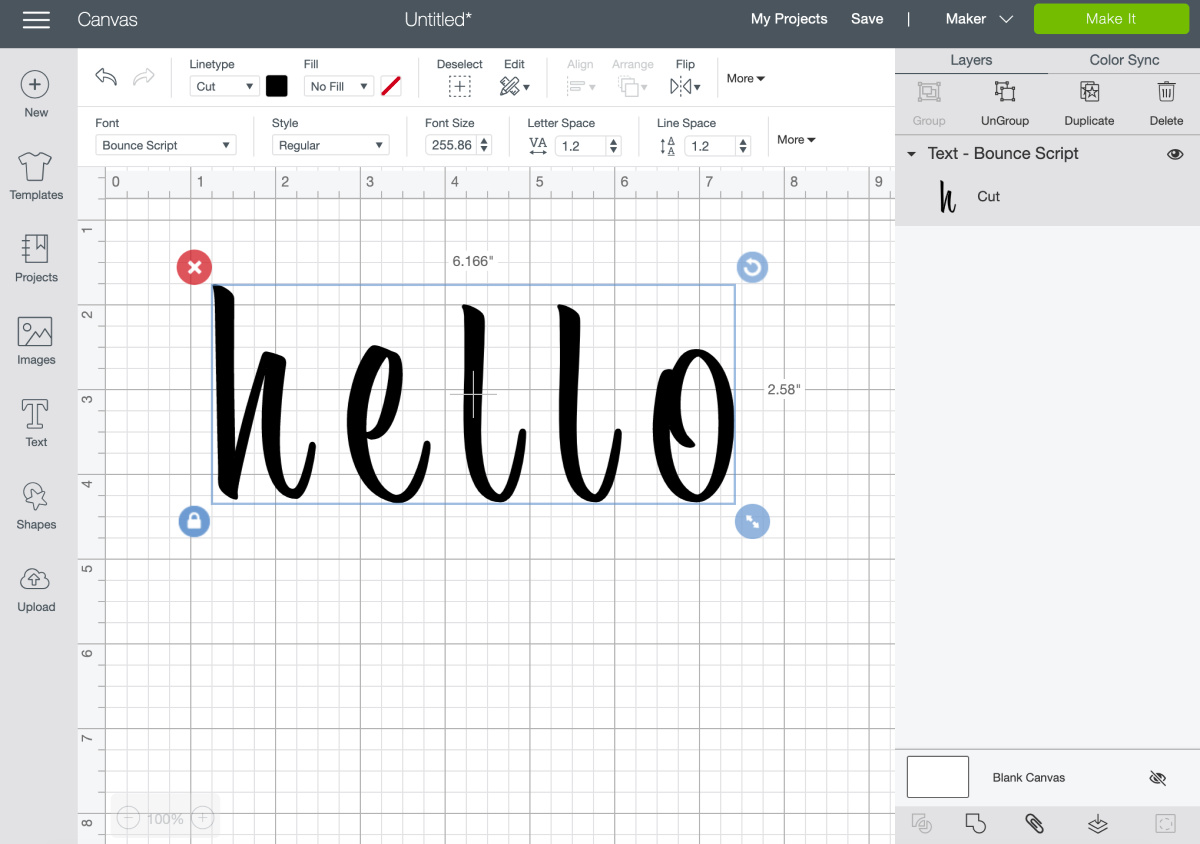This screenshot has height=844, width=1200.
Task: Open the Shapes tool
Action: tap(35, 506)
